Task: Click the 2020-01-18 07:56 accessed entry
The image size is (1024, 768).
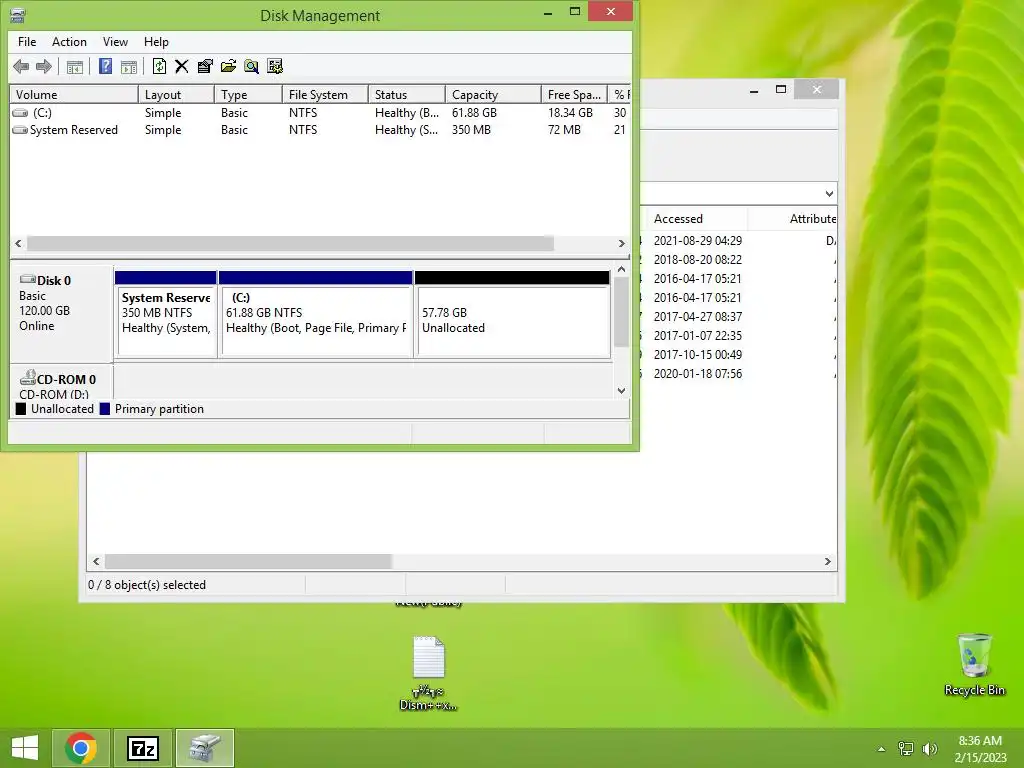Action: click(x=697, y=374)
